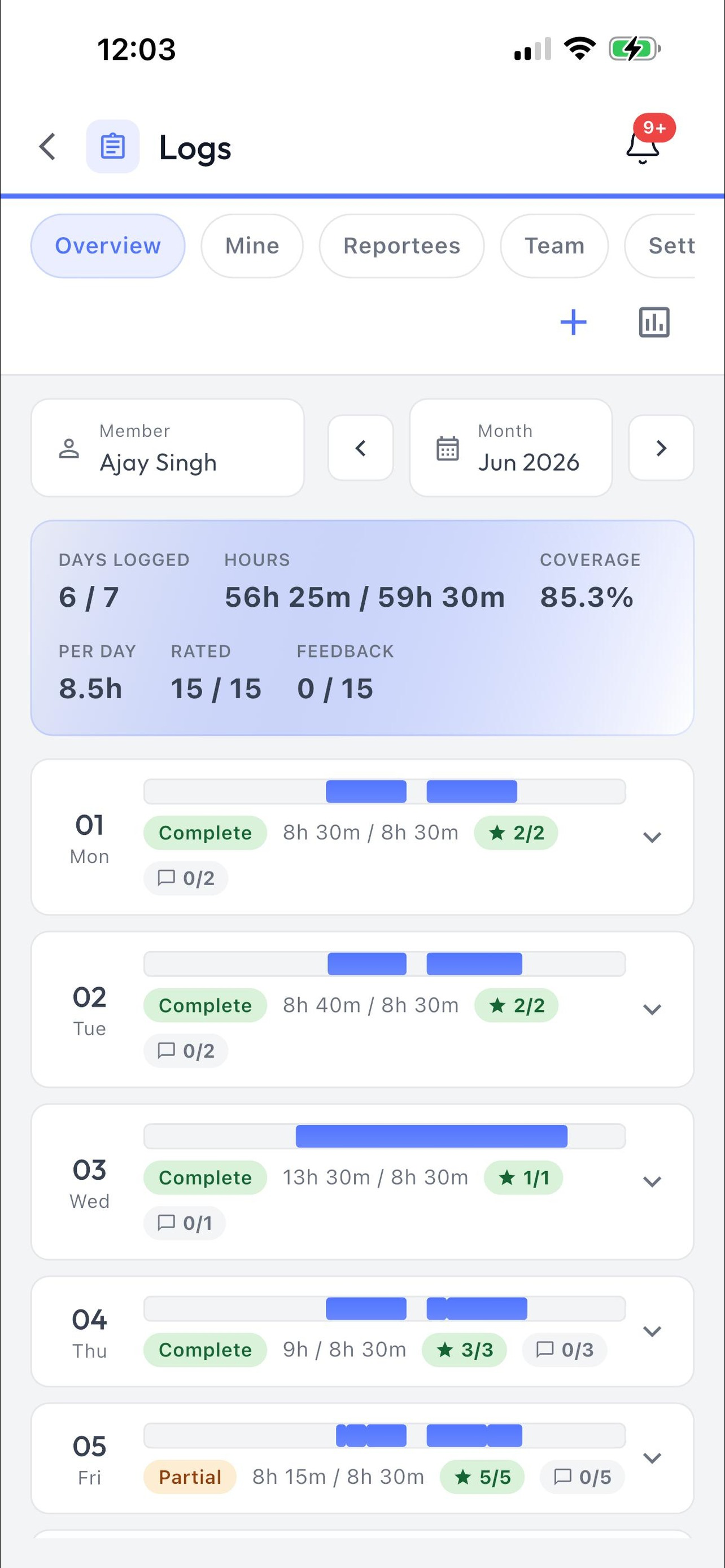
Task: Select the Team tab
Action: (x=554, y=246)
